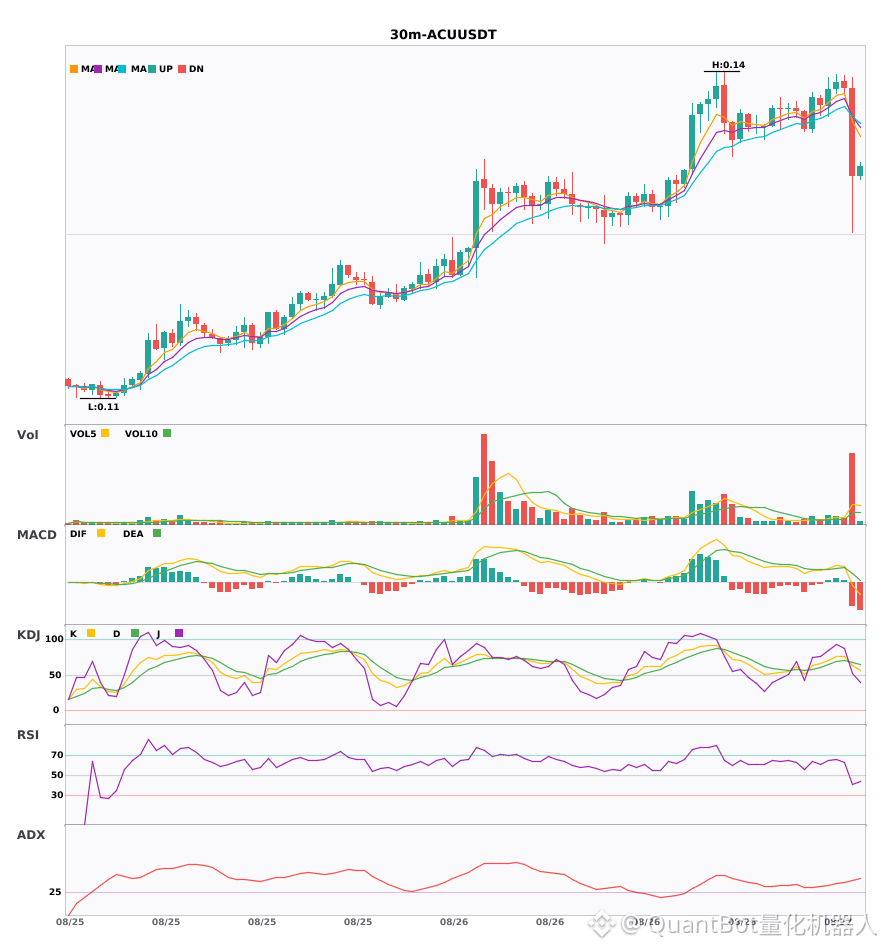The image size is (885, 950).
Task: Select the teal UP legend swatch
Action: pos(152,69)
